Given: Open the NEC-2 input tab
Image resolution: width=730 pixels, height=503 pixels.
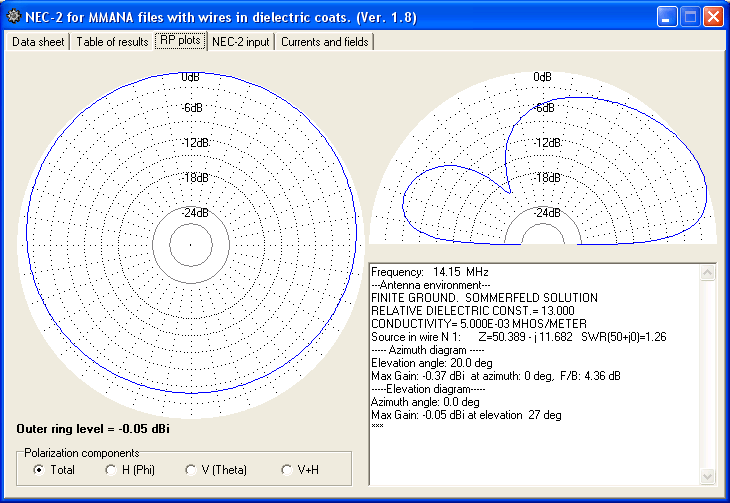Looking at the screenshot, I should point(241,42).
